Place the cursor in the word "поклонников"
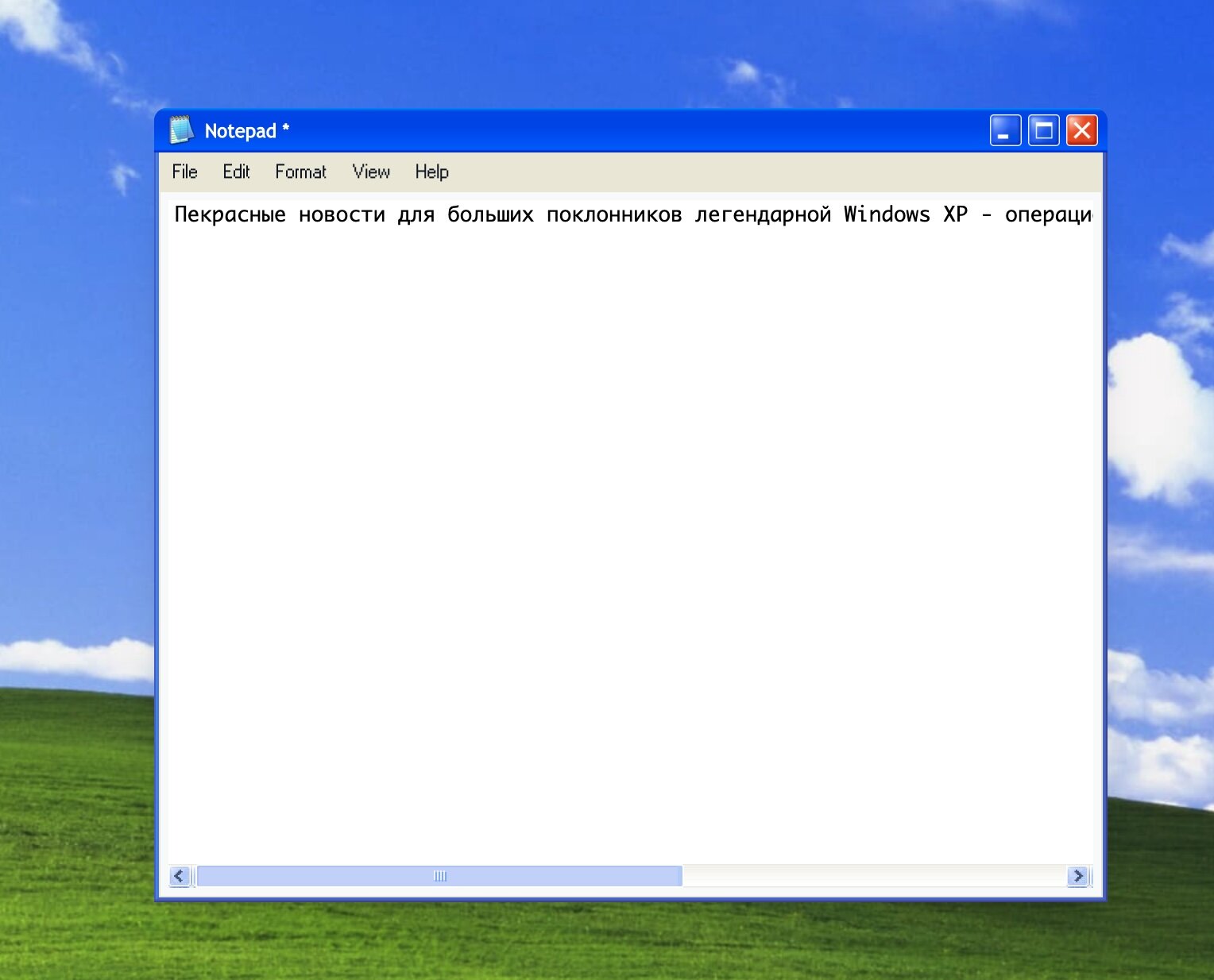The width and height of the screenshot is (1214, 980). point(613,214)
